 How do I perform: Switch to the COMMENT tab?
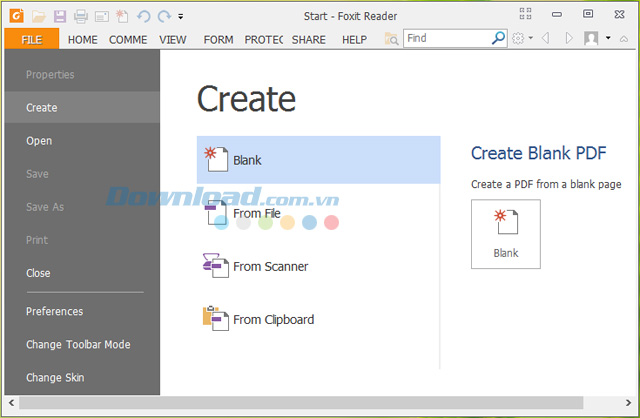(128, 40)
